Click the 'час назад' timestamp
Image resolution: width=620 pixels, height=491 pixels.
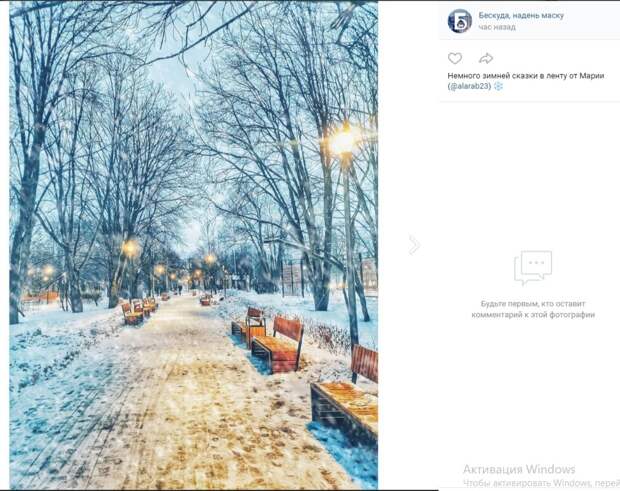(x=497, y=27)
